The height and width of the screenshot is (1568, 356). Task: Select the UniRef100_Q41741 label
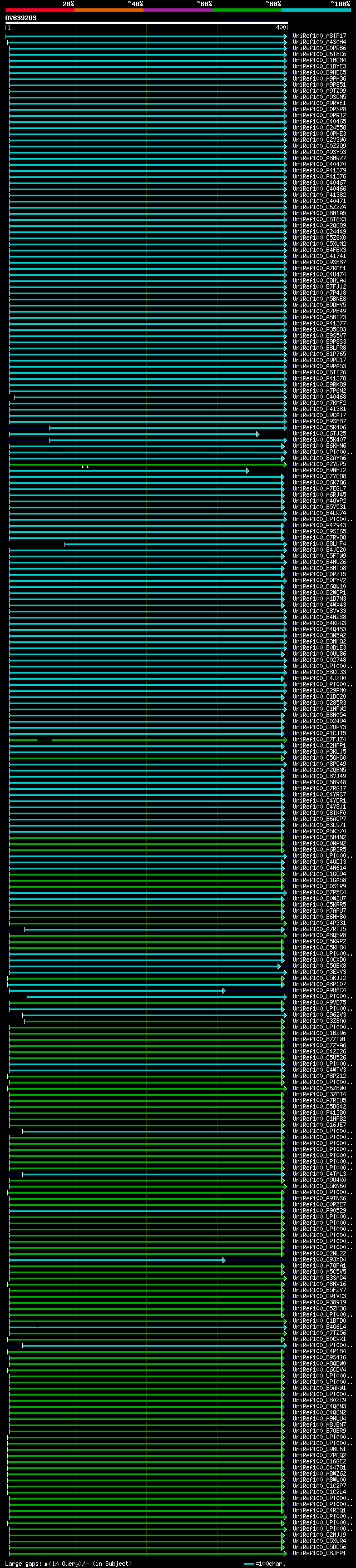click(x=319, y=256)
